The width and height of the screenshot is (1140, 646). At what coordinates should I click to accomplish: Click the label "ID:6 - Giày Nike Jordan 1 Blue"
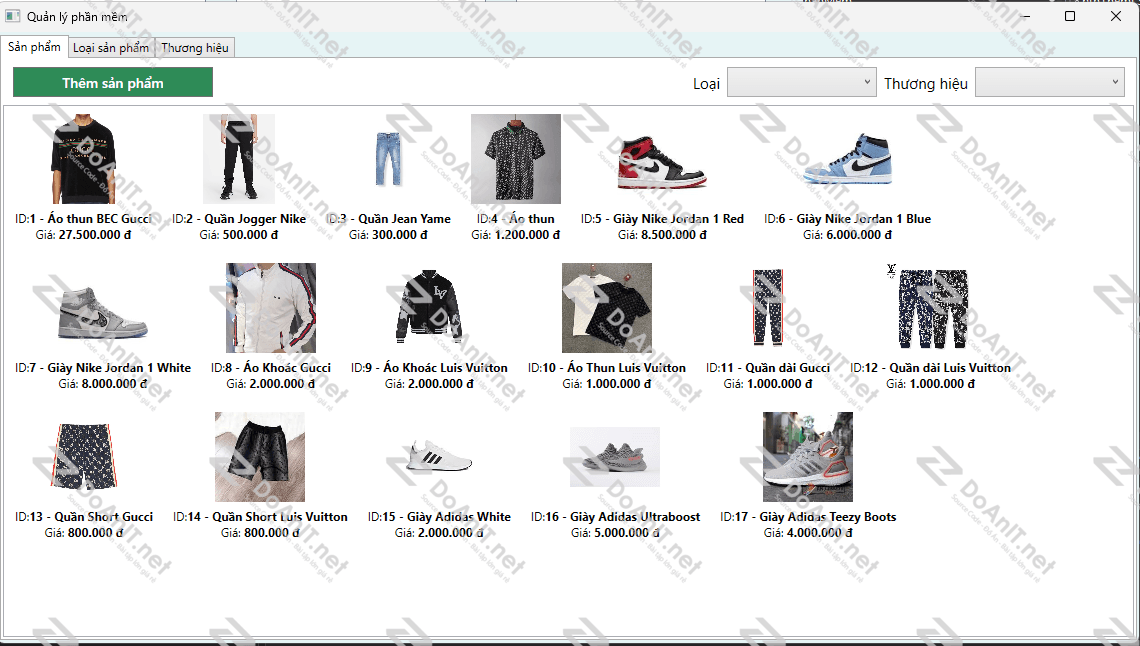[x=847, y=219]
